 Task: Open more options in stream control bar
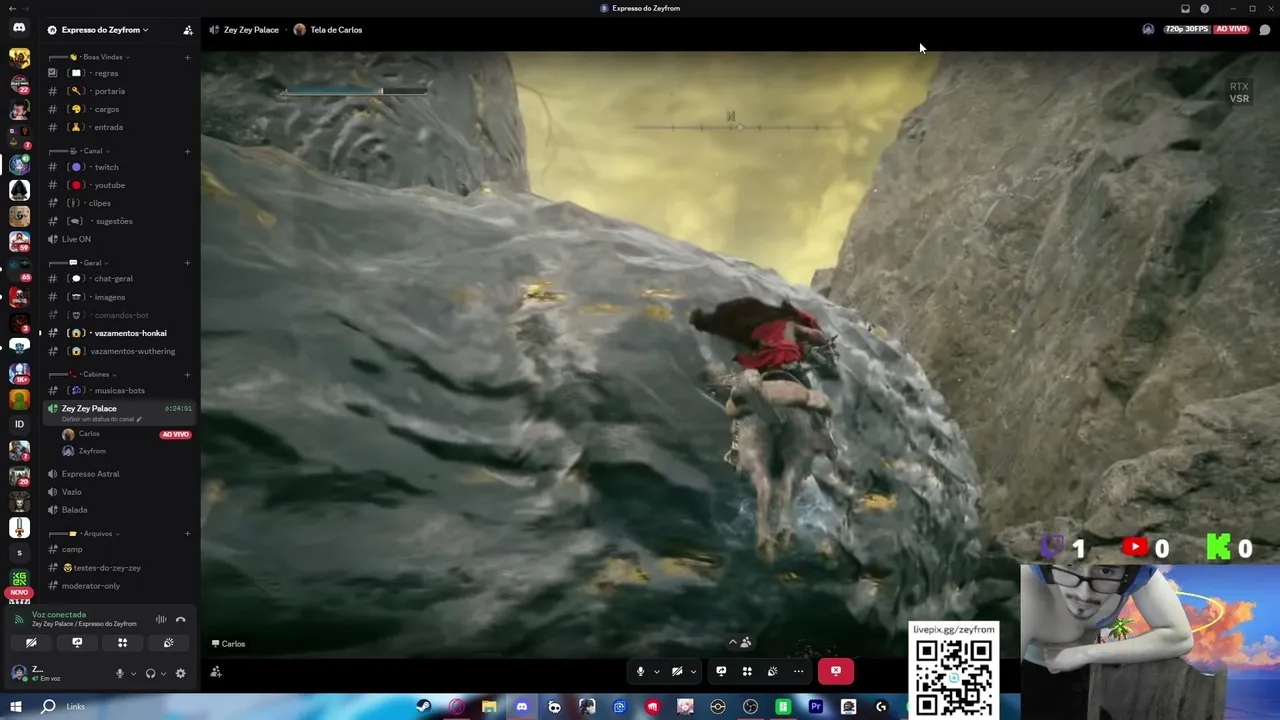(798, 671)
